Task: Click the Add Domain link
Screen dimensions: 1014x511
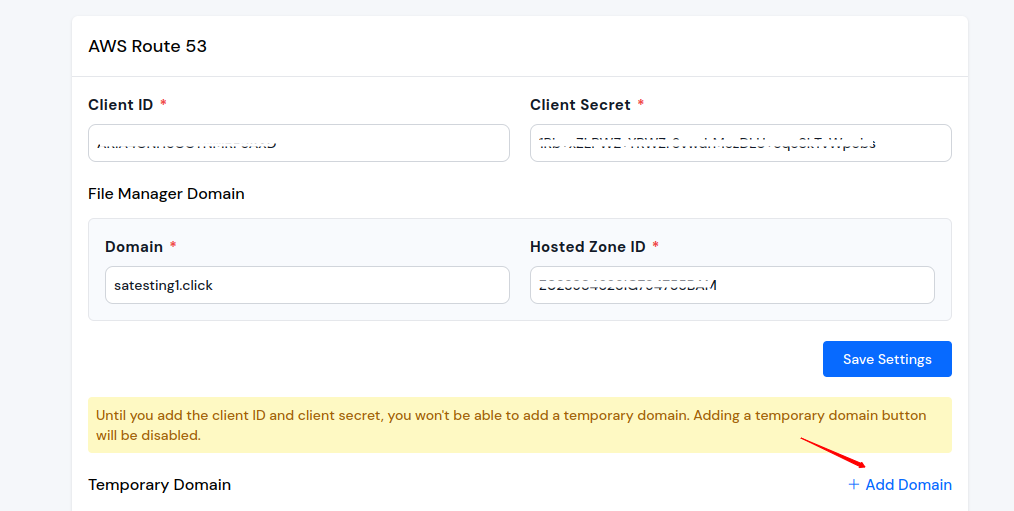Action: click(x=900, y=484)
